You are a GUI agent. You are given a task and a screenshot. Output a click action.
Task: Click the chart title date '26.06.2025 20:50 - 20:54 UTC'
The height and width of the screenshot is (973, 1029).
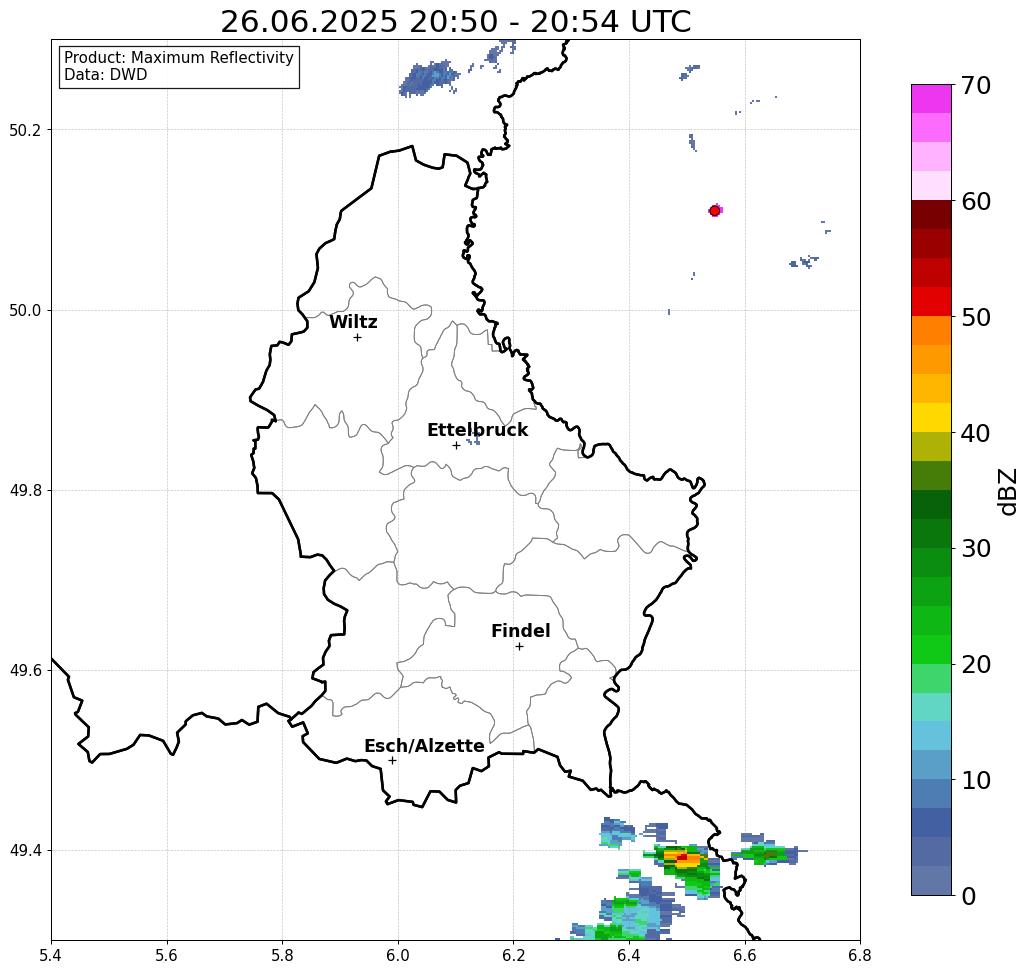pos(455,22)
